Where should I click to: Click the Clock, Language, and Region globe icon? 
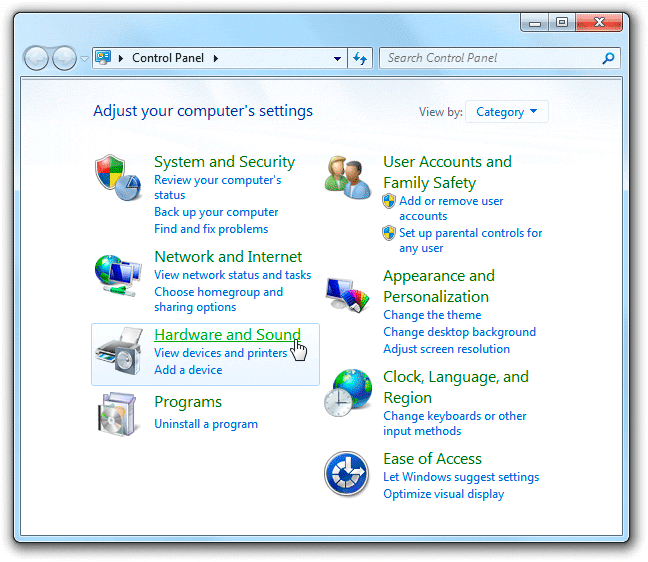[x=348, y=393]
